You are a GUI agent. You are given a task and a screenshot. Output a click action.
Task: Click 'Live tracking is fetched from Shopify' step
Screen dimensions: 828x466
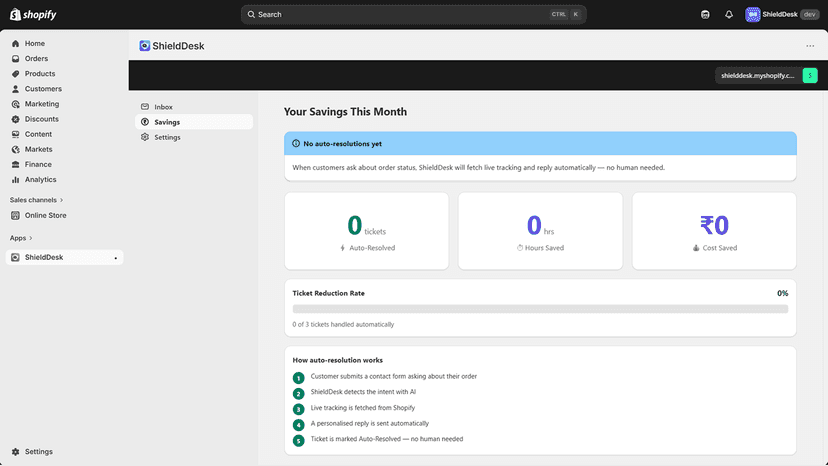363,408
